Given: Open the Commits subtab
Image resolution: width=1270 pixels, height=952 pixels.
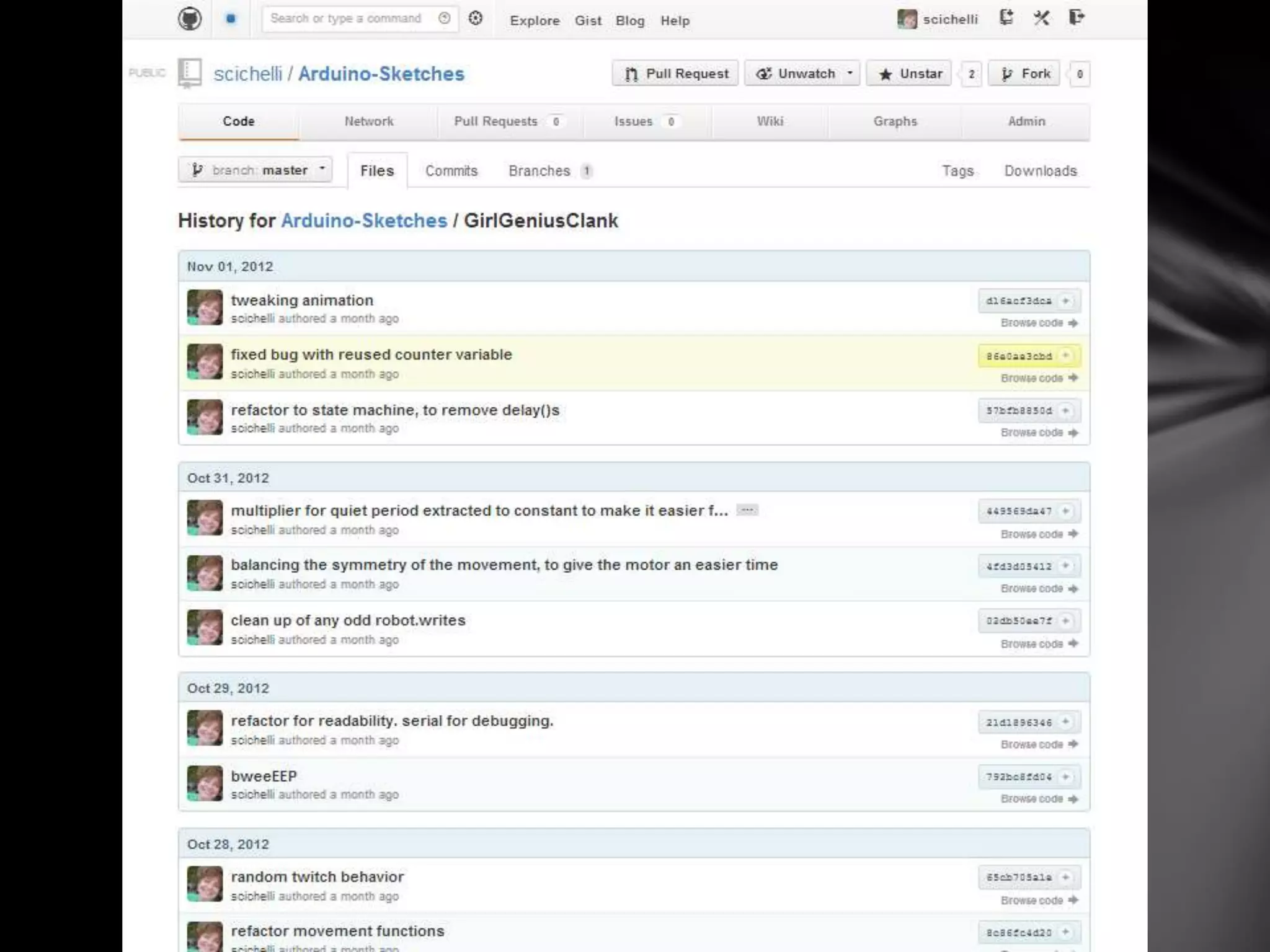Looking at the screenshot, I should click(x=451, y=171).
